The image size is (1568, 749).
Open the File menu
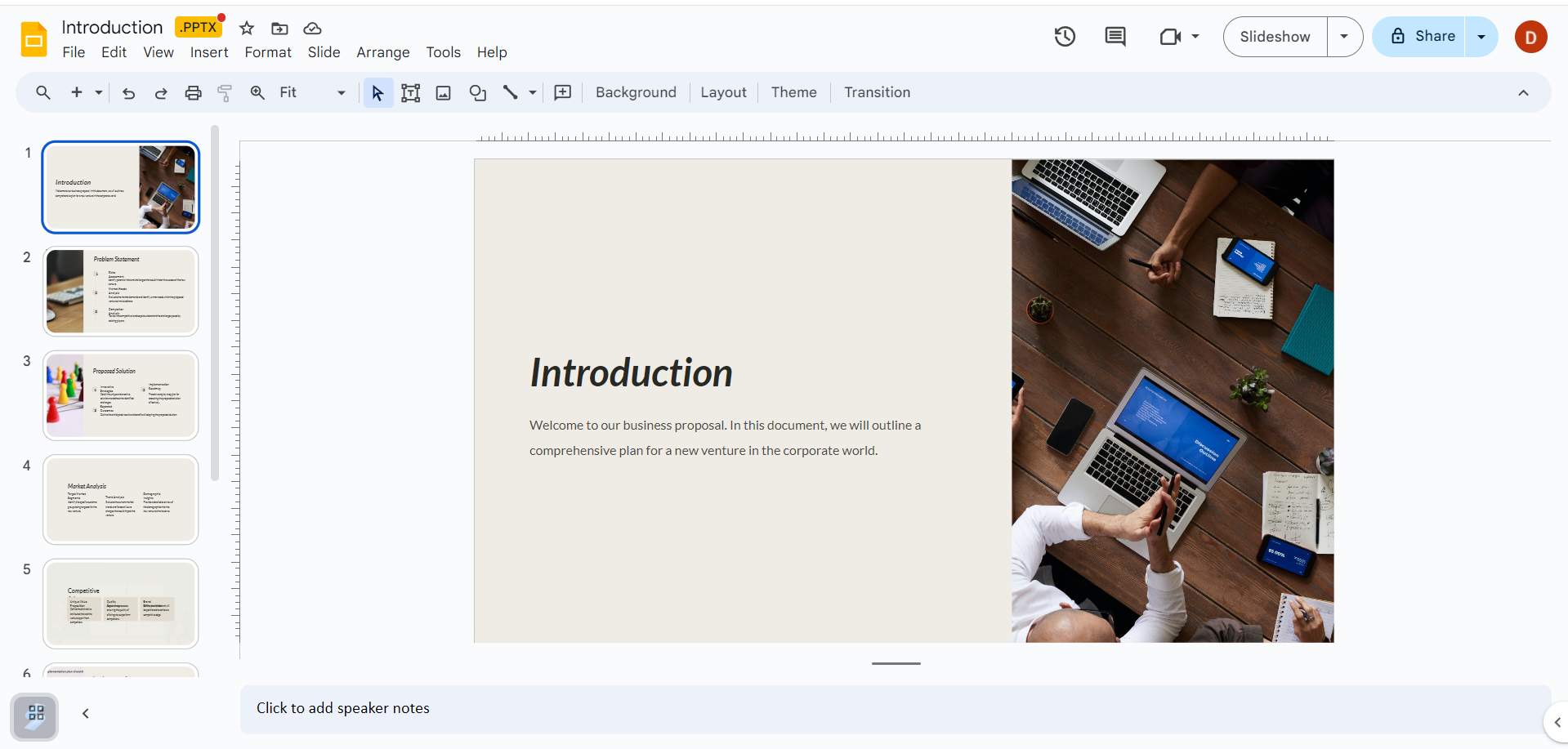click(74, 52)
